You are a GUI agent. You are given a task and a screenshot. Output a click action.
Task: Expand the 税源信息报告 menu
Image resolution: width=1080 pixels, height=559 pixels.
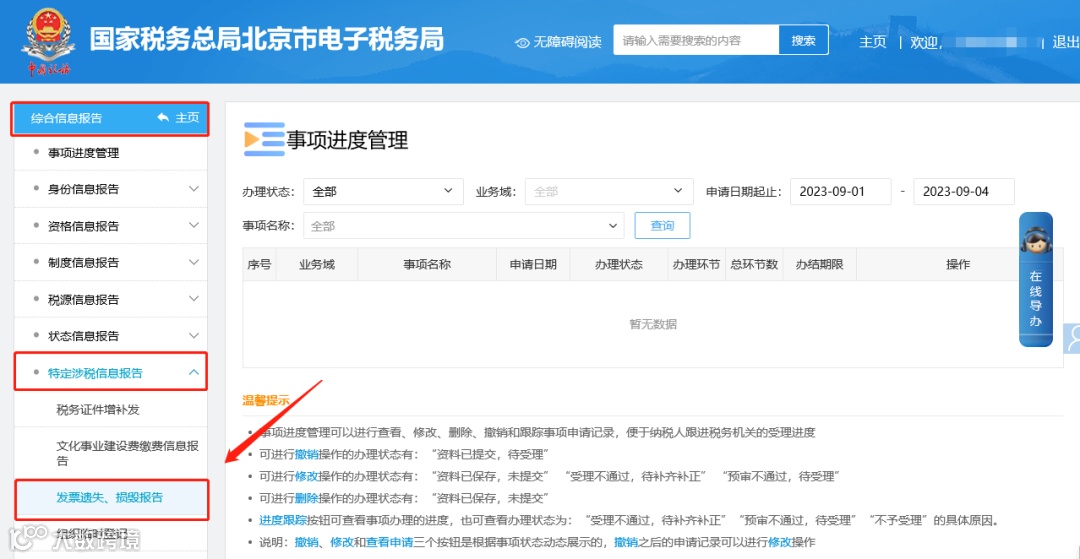pyautogui.click(x=110, y=299)
